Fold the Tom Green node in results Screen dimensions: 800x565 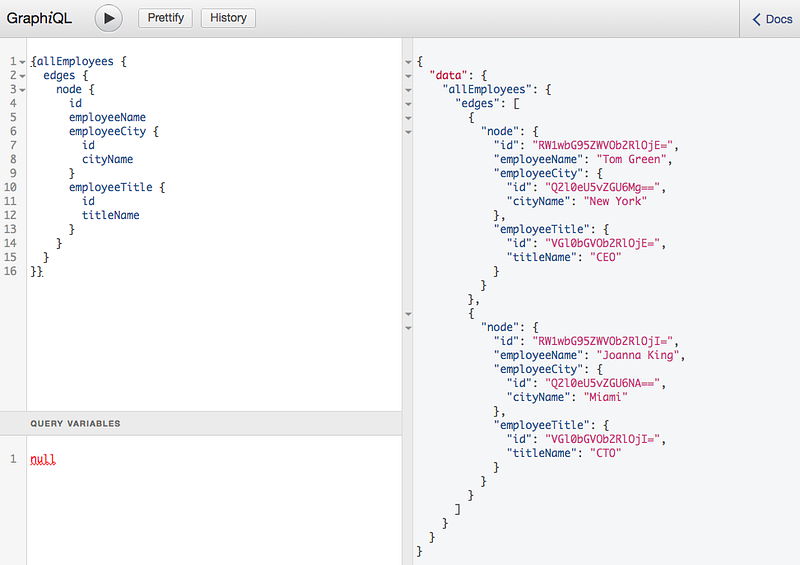click(407, 131)
